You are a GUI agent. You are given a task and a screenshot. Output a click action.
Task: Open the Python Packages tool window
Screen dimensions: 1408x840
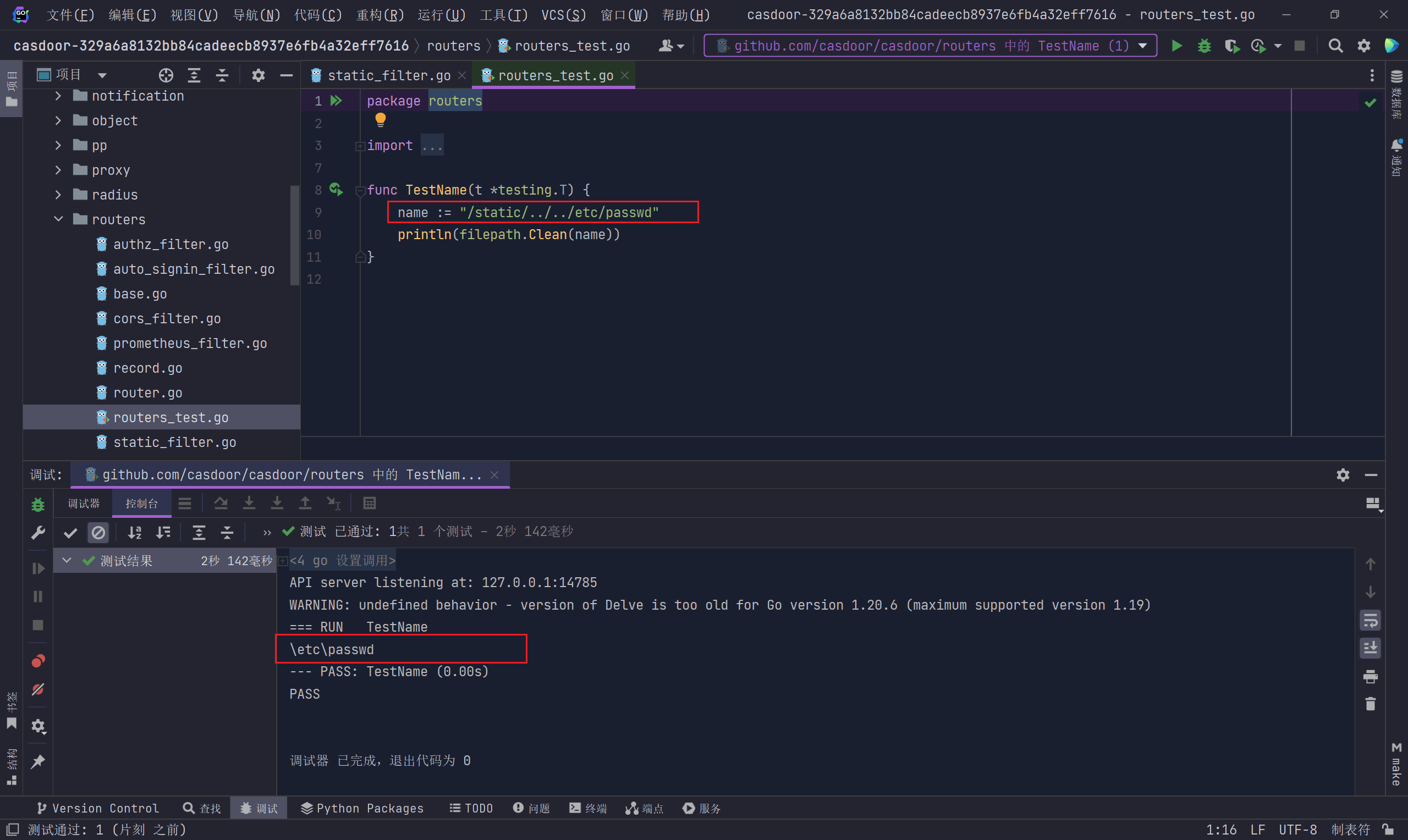(x=362, y=808)
